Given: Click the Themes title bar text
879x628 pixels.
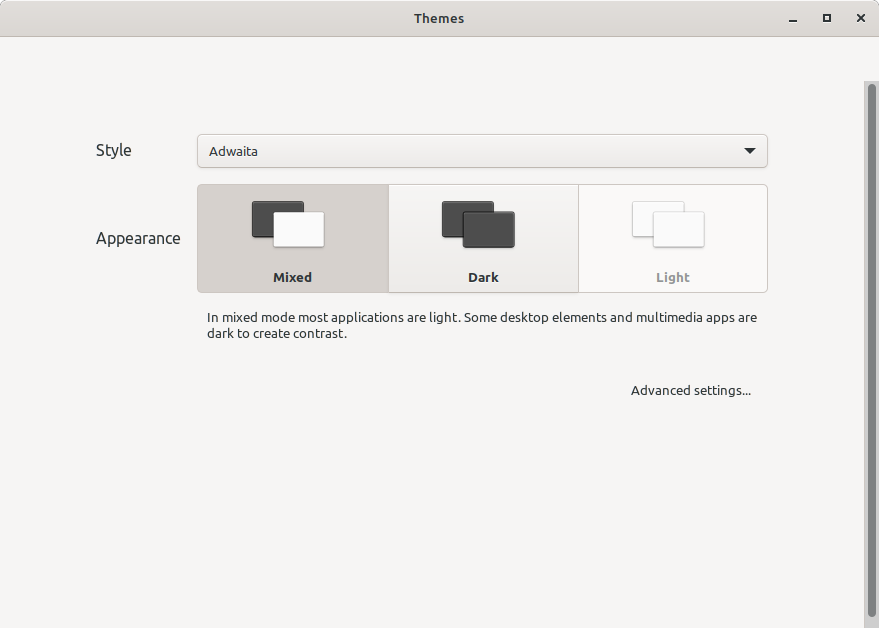Looking at the screenshot, I should coord(439,18).
